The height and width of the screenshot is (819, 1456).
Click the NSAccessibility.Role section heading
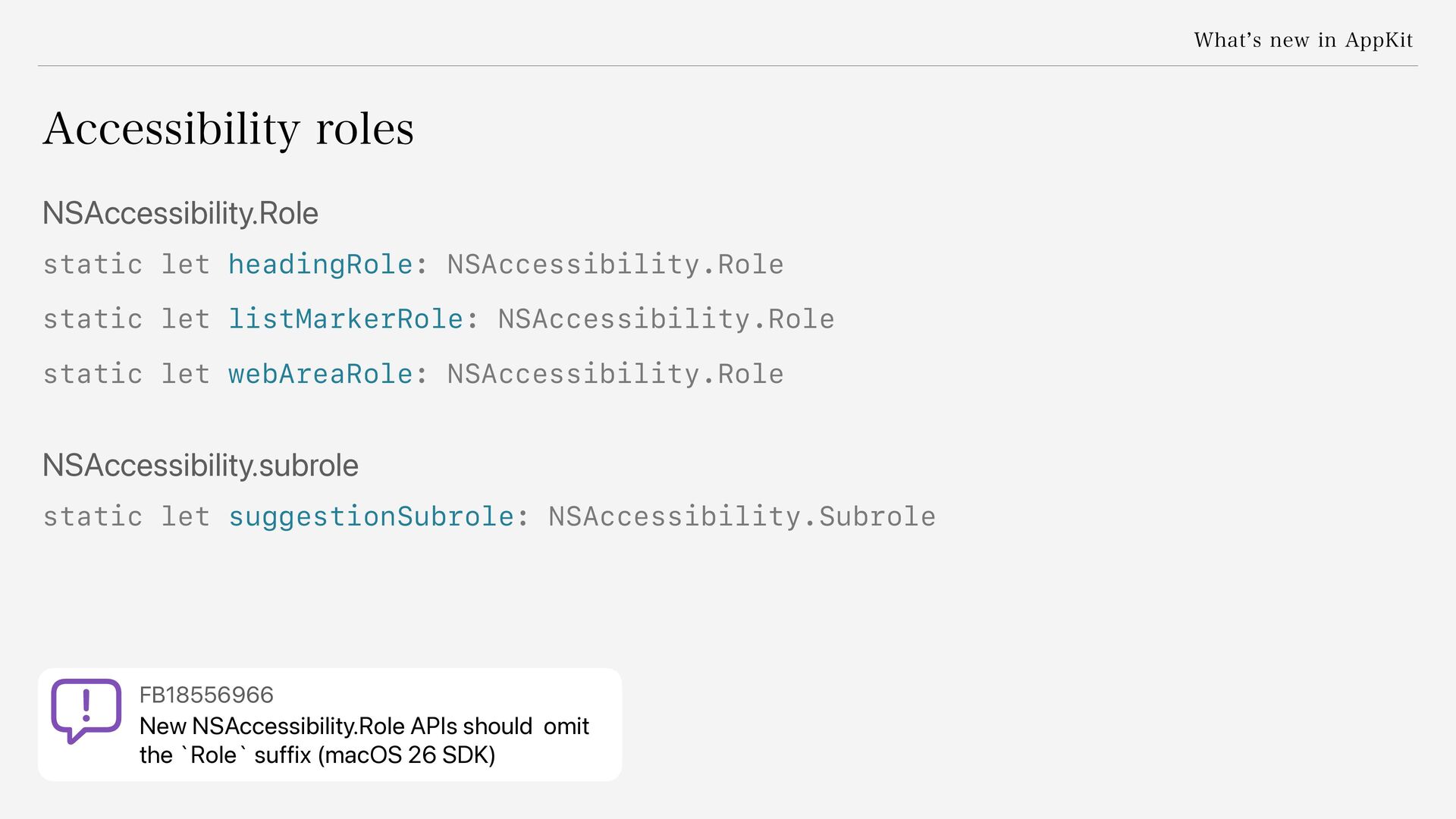pyautogui.click(x=180, y=213)
